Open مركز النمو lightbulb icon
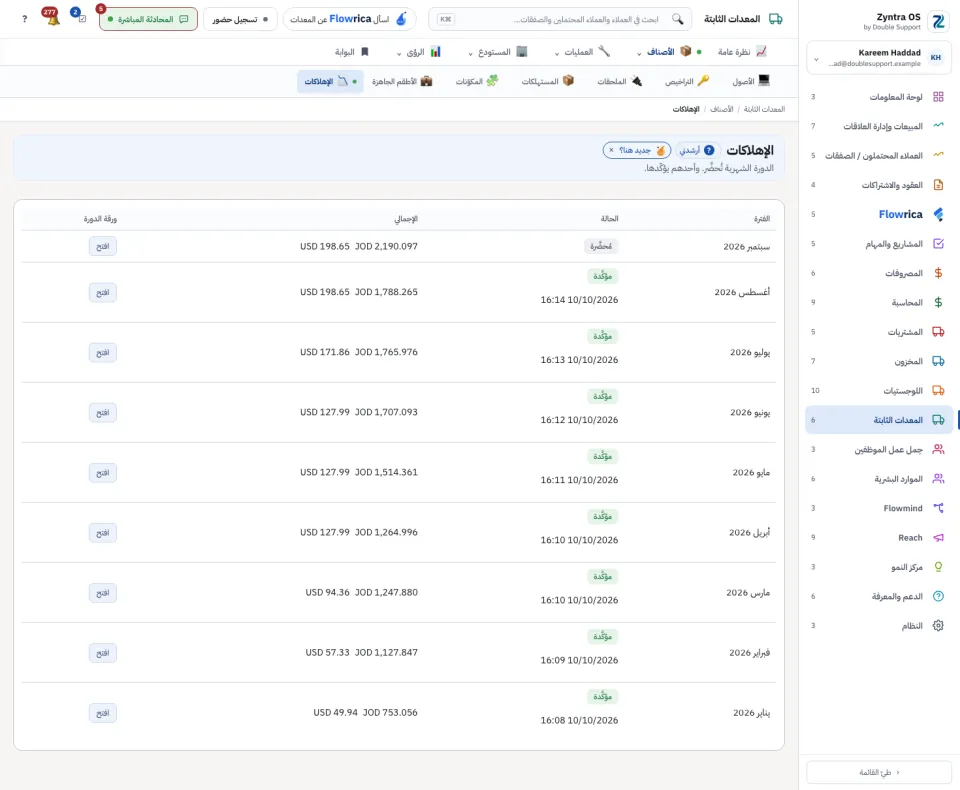960x790 pixels. [938, 567]
